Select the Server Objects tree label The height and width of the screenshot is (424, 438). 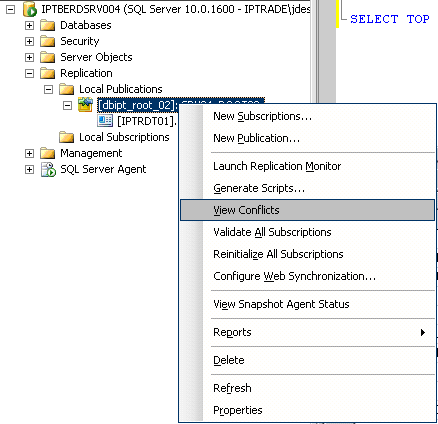(96, 57)
